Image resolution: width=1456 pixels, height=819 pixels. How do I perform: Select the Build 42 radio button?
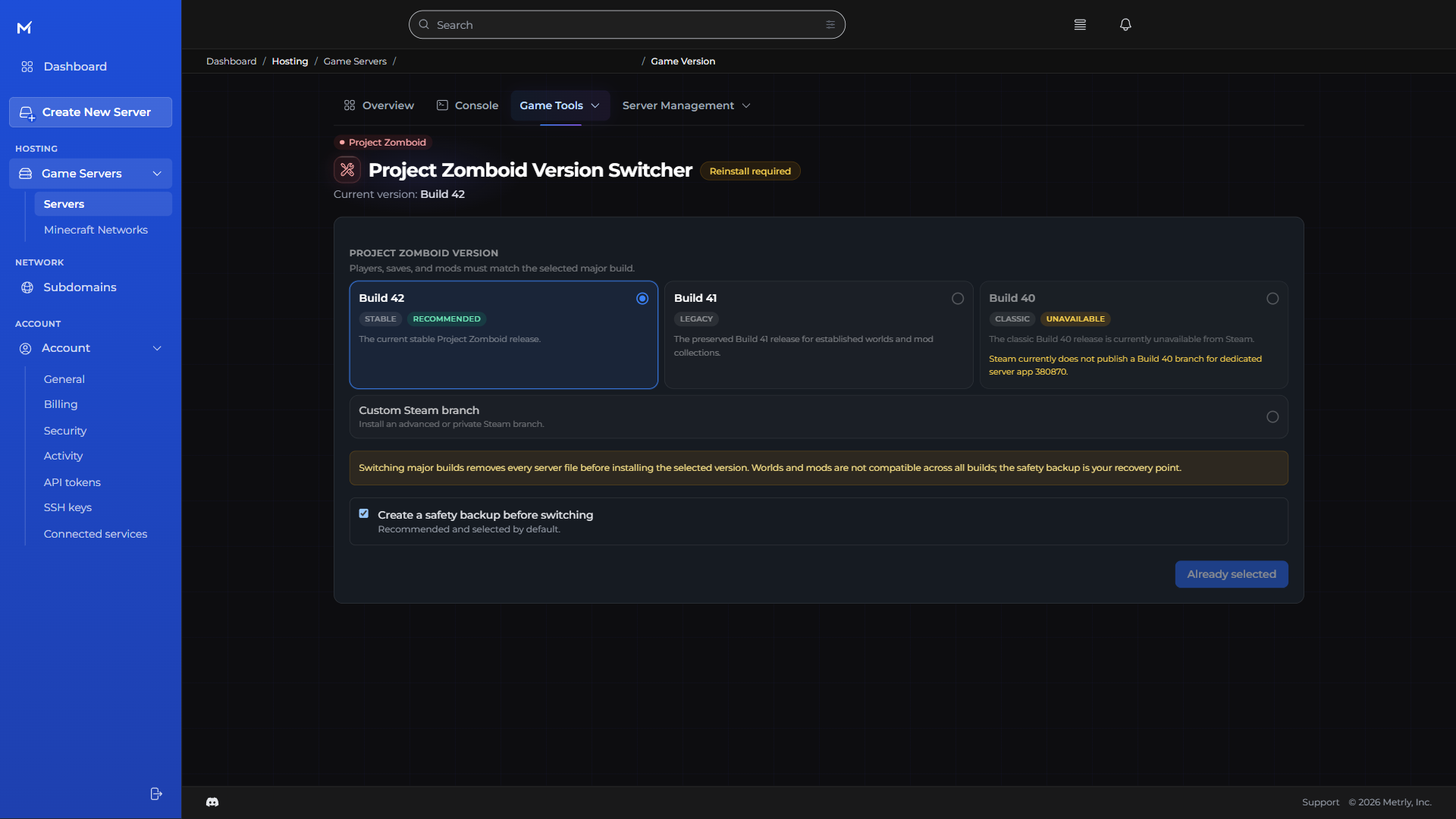[x=642, y=299]
